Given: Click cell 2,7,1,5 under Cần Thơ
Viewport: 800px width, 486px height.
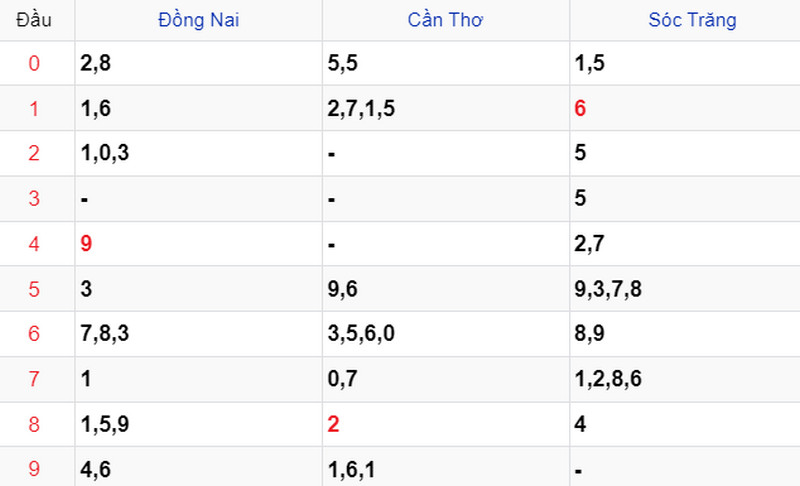Looking at the screenshot, I should point(361,109).
